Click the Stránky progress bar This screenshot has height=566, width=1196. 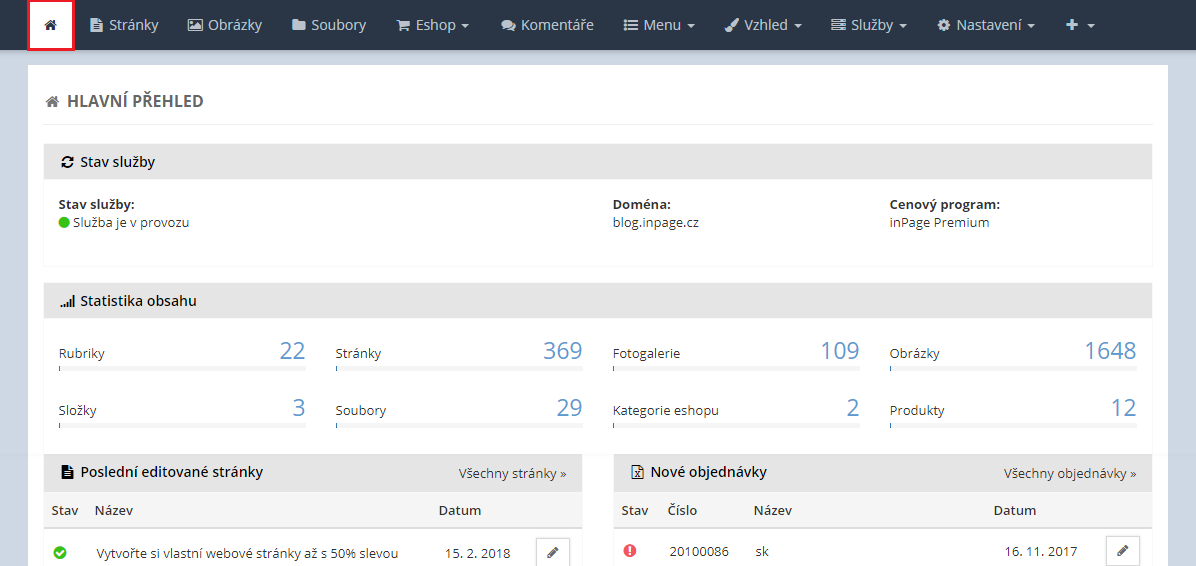click(459, 369)
